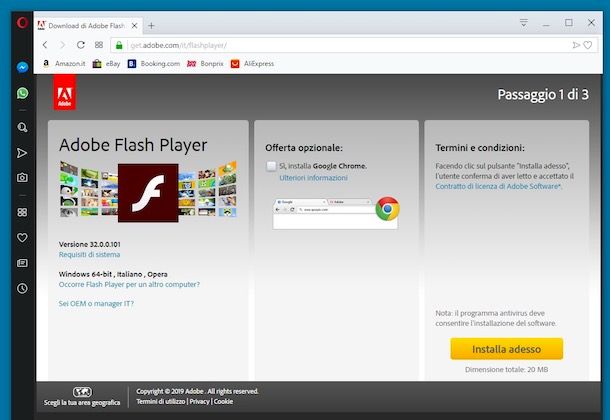
Task: Click the Versione 32.0.0.101 text
Action: pyautogui.click(x=89, y=244)
